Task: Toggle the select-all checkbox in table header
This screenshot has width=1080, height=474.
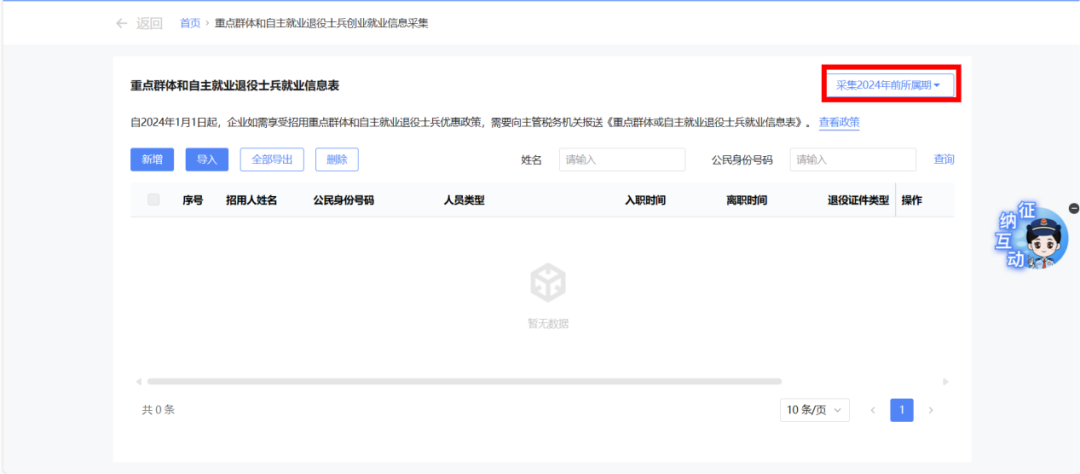Action: point(153,200)
